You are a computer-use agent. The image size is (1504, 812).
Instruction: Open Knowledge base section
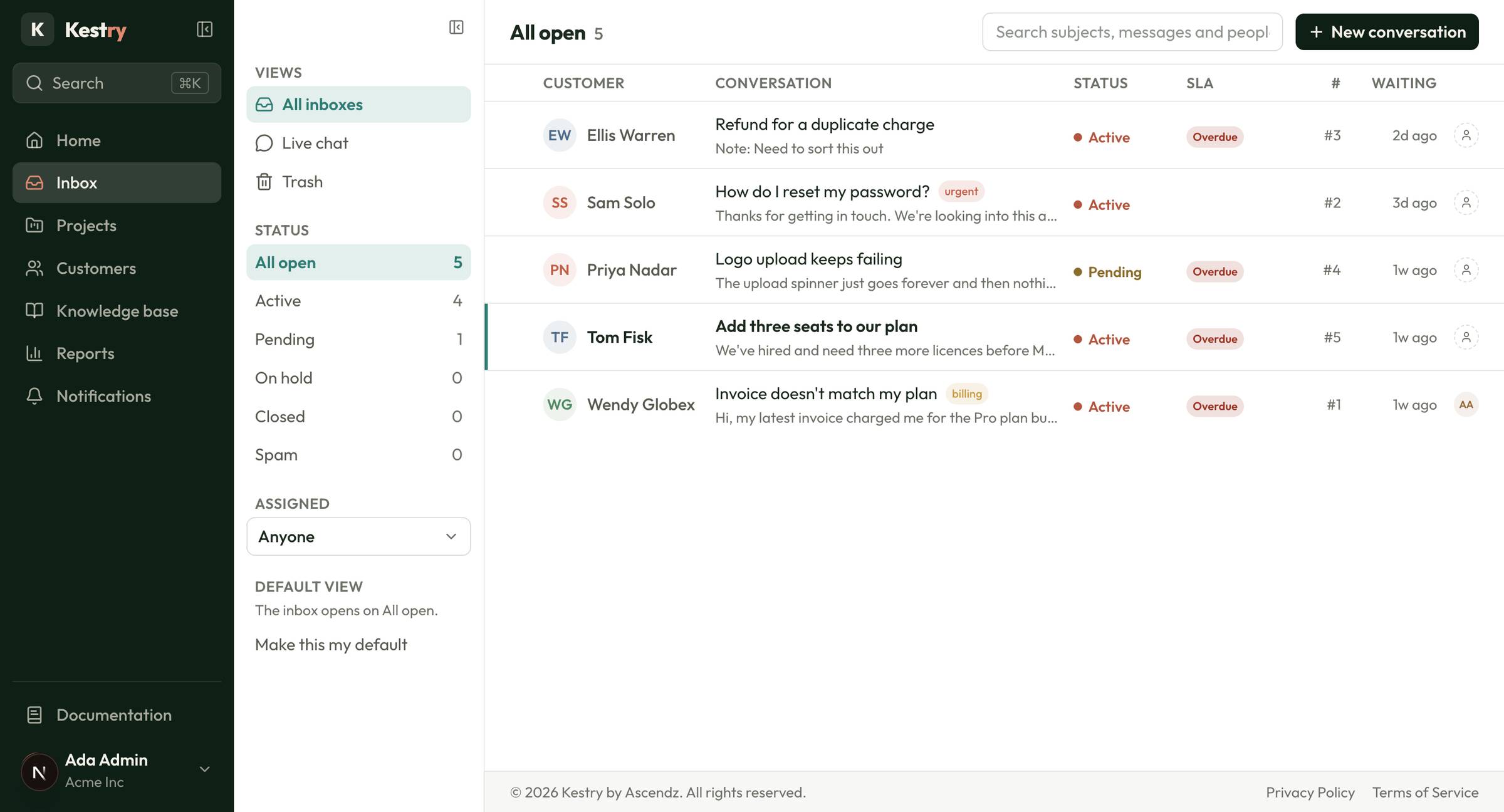pyautogui.click(x=117, y=311)
